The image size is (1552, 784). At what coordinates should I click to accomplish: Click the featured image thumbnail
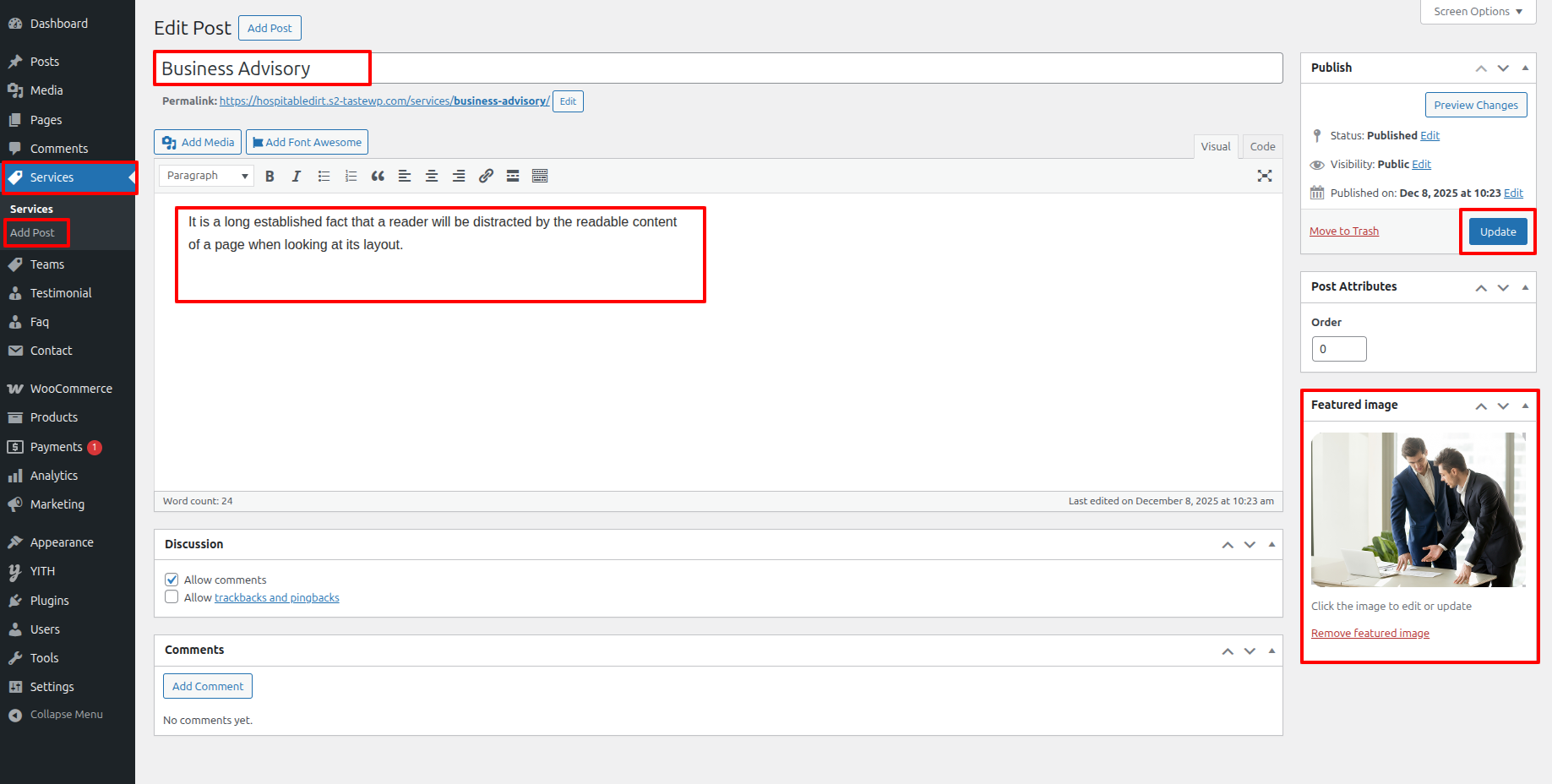pos(1418,509)
